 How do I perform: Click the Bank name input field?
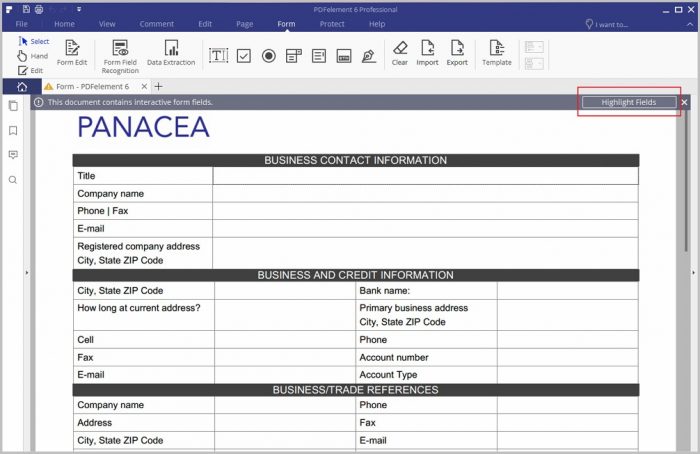click(x=567, y=291)
